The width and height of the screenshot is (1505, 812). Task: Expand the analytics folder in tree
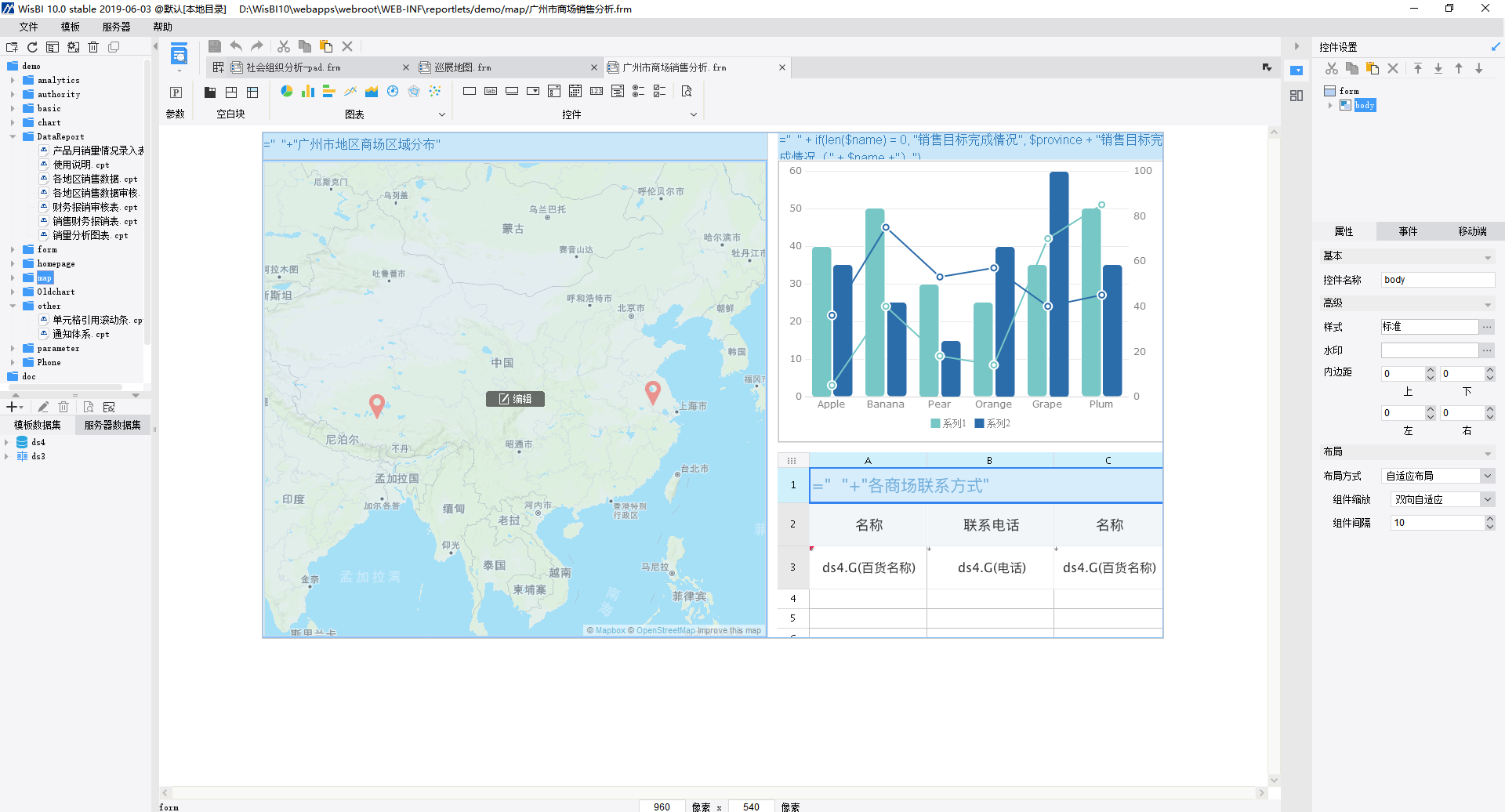tap(13, 80)
